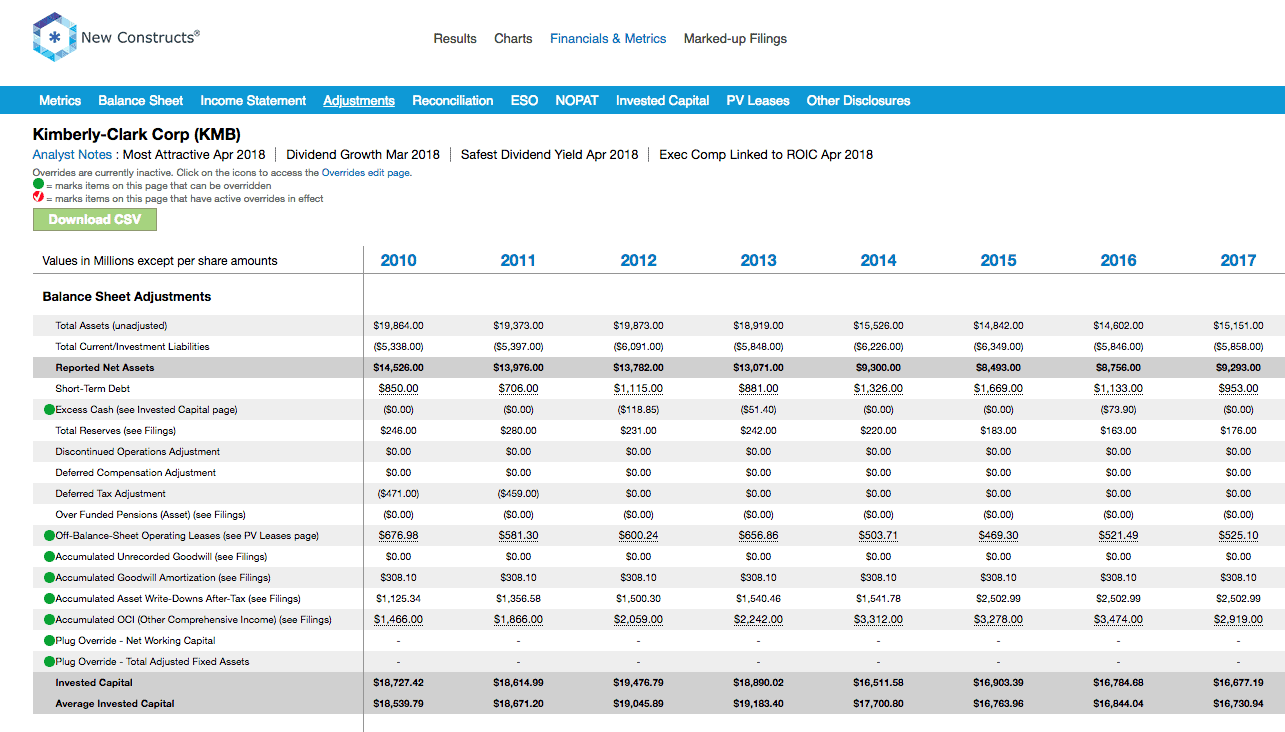Image resolution: width=1285 pixels, height=732 pixels.
Task: Click the red checkmark active overrides legend icon
Action: click(38, 198)
